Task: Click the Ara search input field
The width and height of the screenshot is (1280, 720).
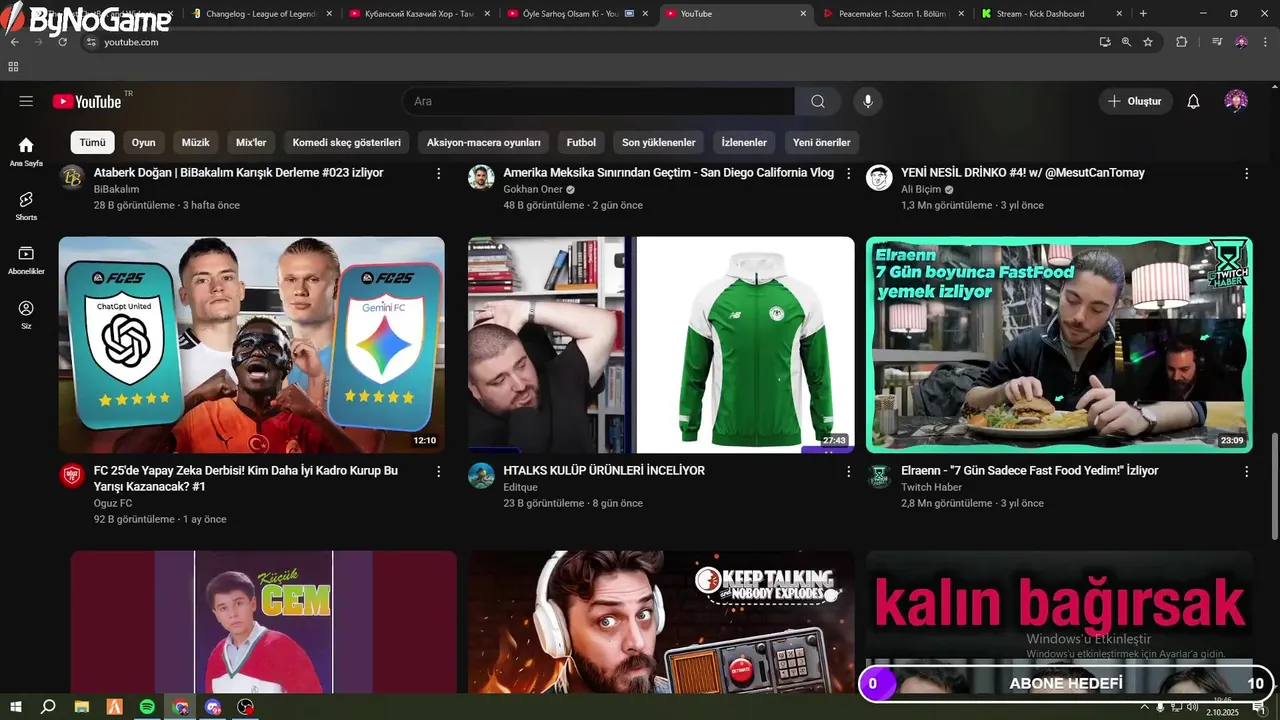Action: [598, 101]
